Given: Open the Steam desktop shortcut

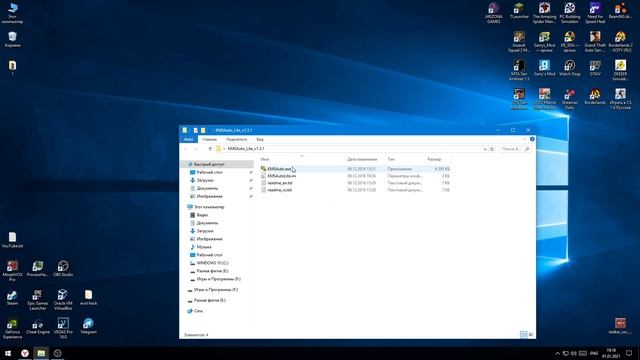Looking at the screenshot, I should coord(12,298).
